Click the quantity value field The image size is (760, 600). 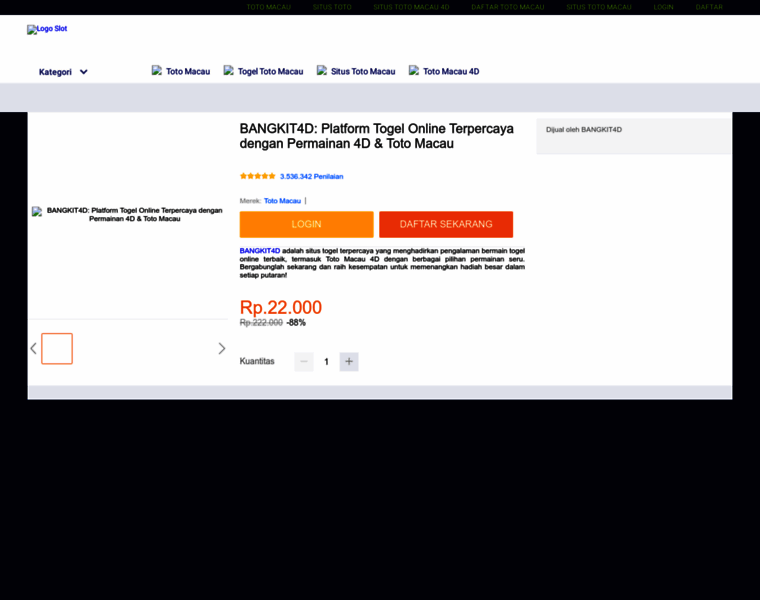click(326, 361)
